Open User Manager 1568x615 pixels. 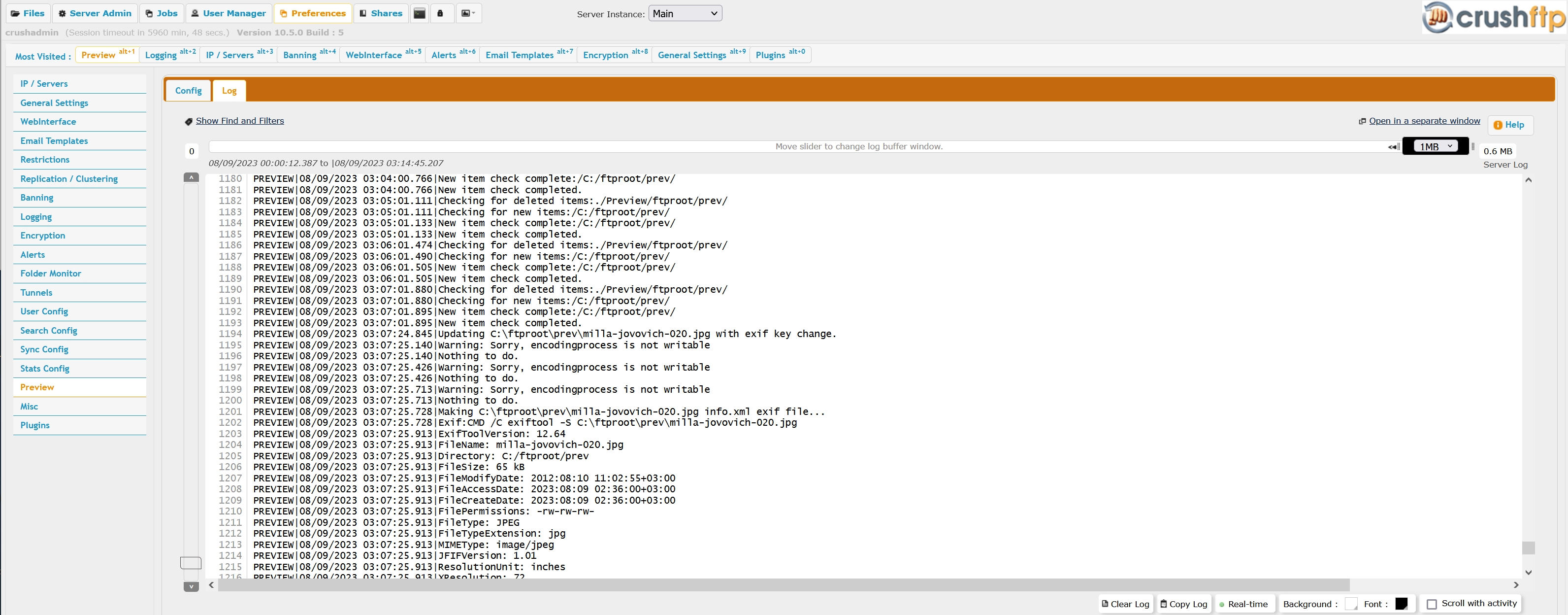(229, 13)
